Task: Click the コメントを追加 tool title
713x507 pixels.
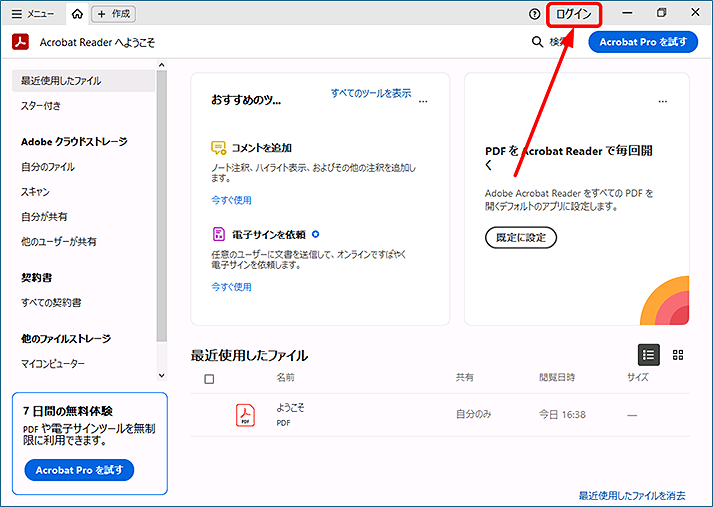Action: (x=262, y=148)
